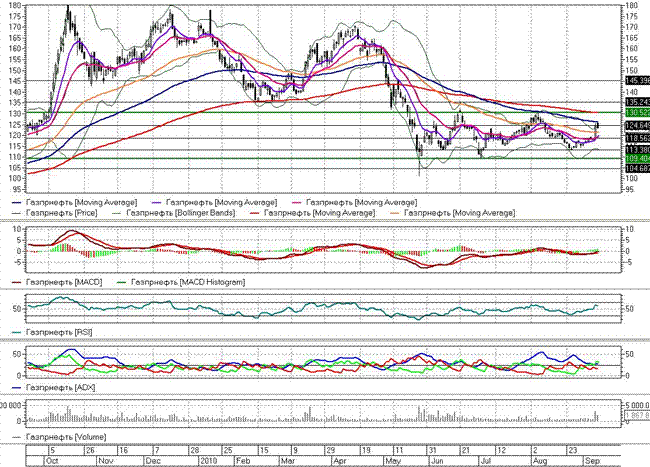Click the red Moving Average legend entry
The width and height of the screenshot is (650, 467).
pyautogui.click(x=313, y=213)
